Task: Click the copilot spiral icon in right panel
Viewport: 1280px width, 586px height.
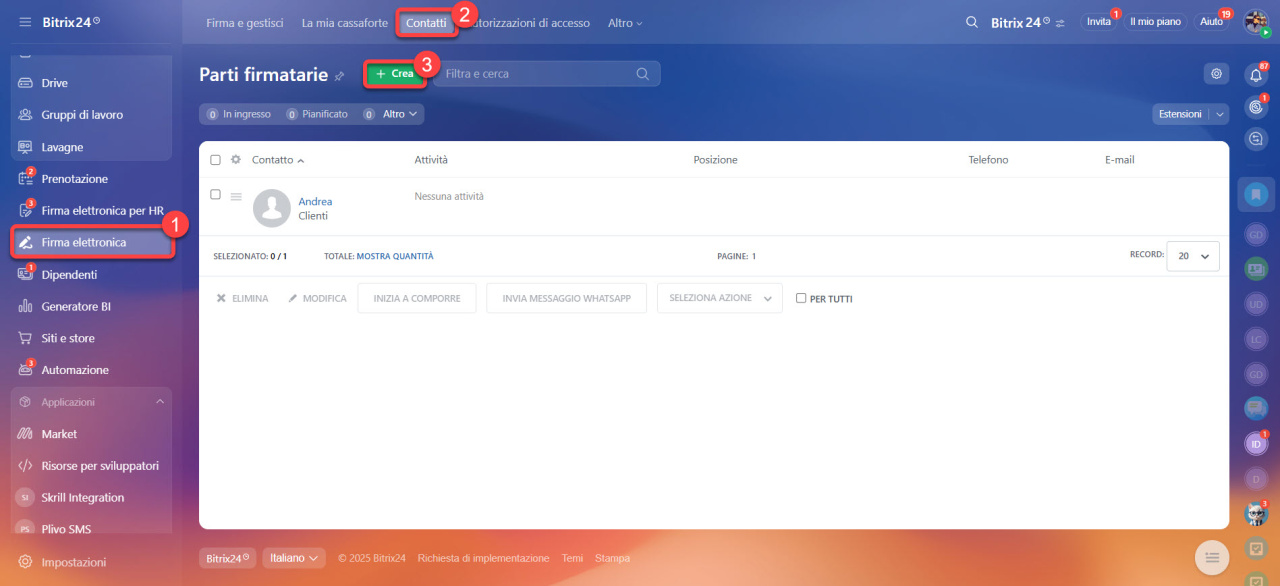Action: click(x=1256, y=107)
